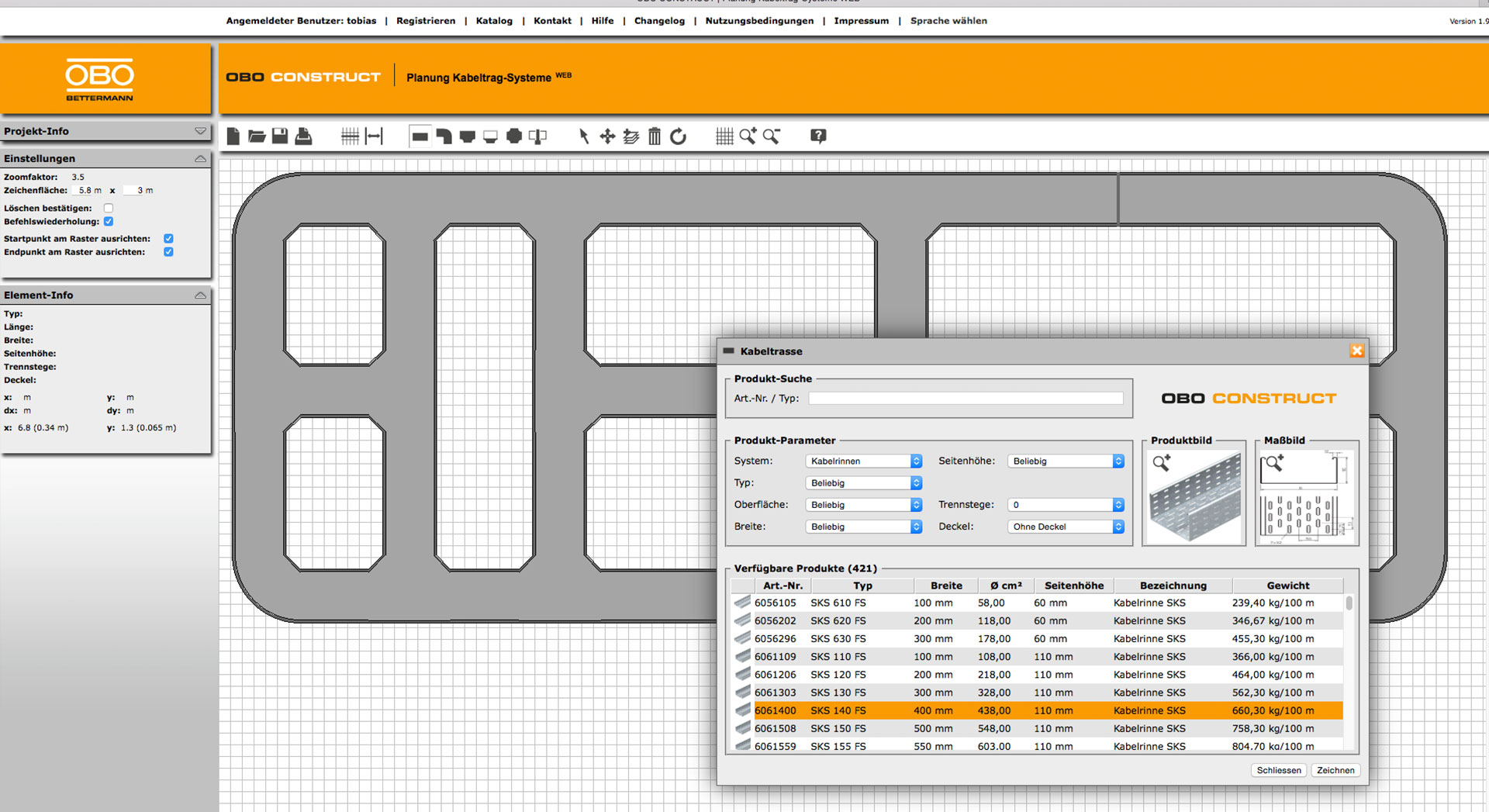
Task: Open project folder icon in toolbar
Action: [257, 136]
